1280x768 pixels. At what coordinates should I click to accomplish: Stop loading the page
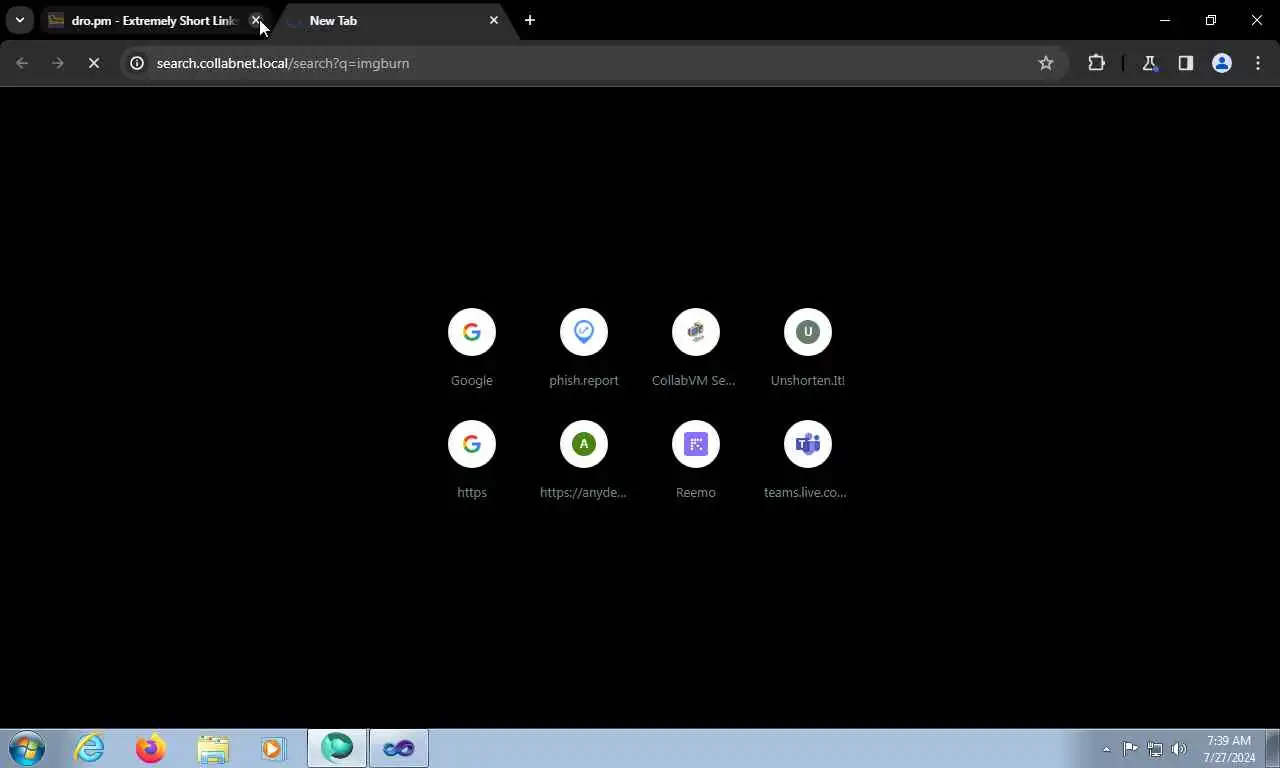coord(94,63)
